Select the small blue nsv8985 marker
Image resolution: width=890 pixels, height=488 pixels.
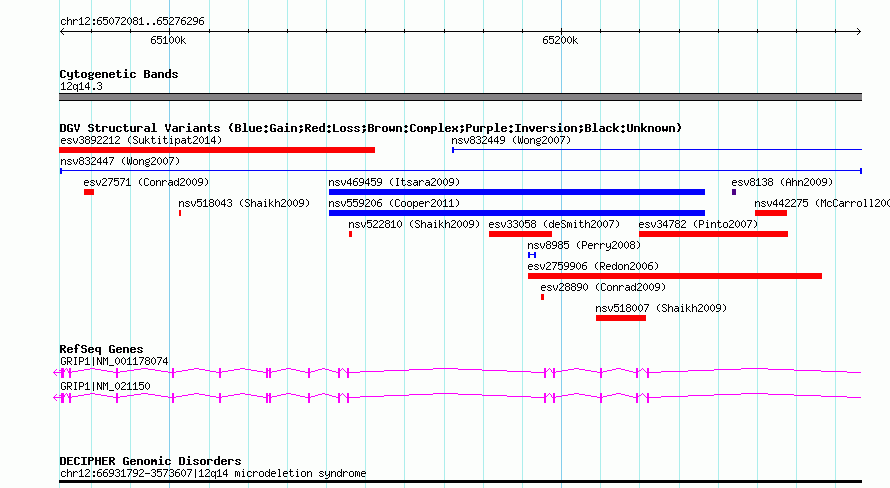click(532, 255)
